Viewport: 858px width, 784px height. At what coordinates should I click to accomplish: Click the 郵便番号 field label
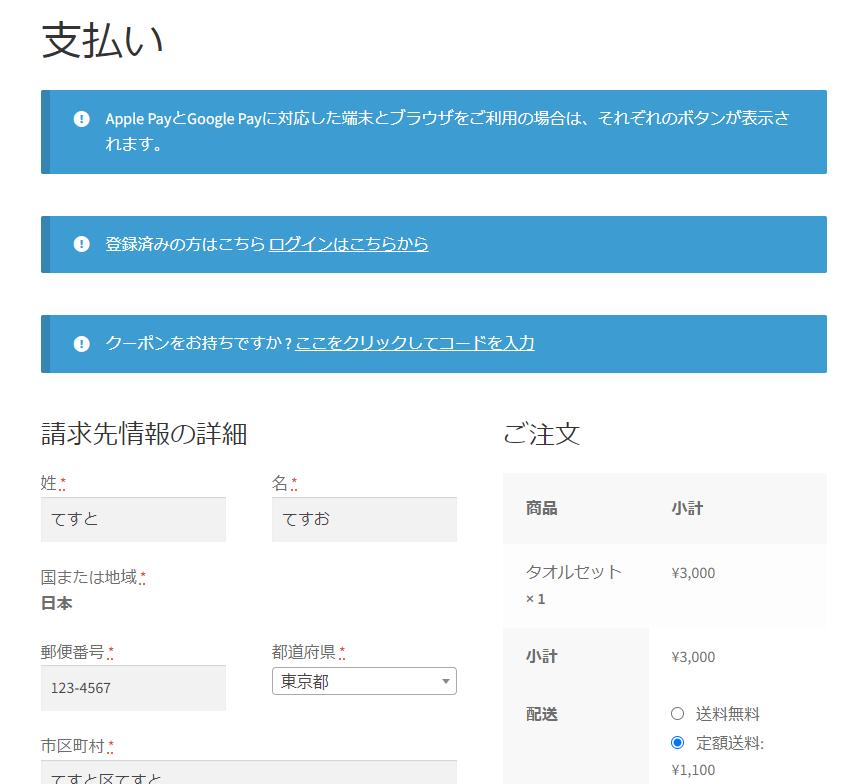[x=73, y=652]
